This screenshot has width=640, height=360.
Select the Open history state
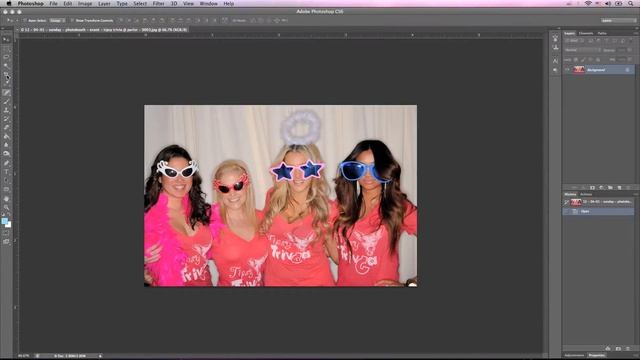598,211
